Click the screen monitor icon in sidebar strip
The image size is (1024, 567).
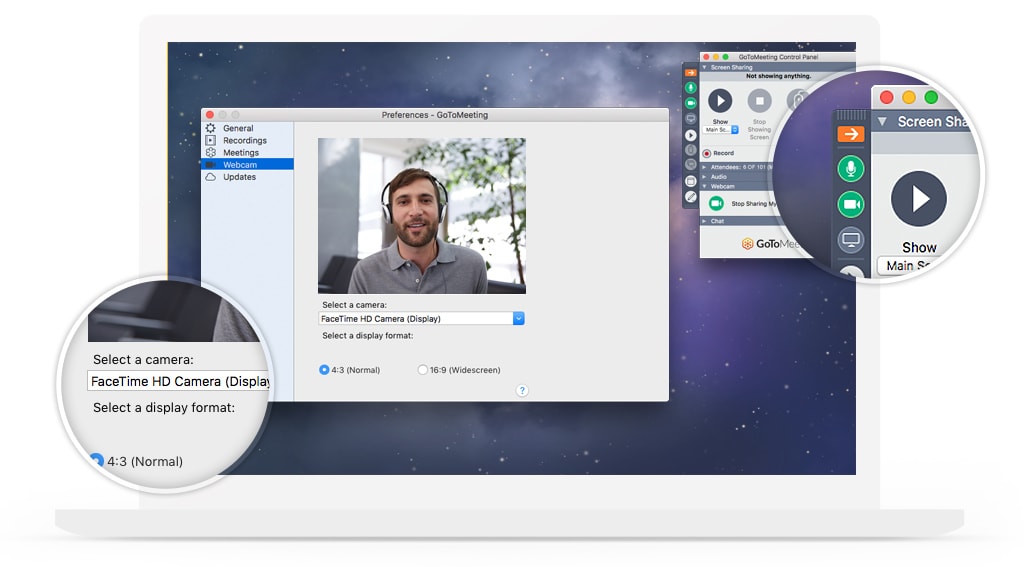coord(690,118)
